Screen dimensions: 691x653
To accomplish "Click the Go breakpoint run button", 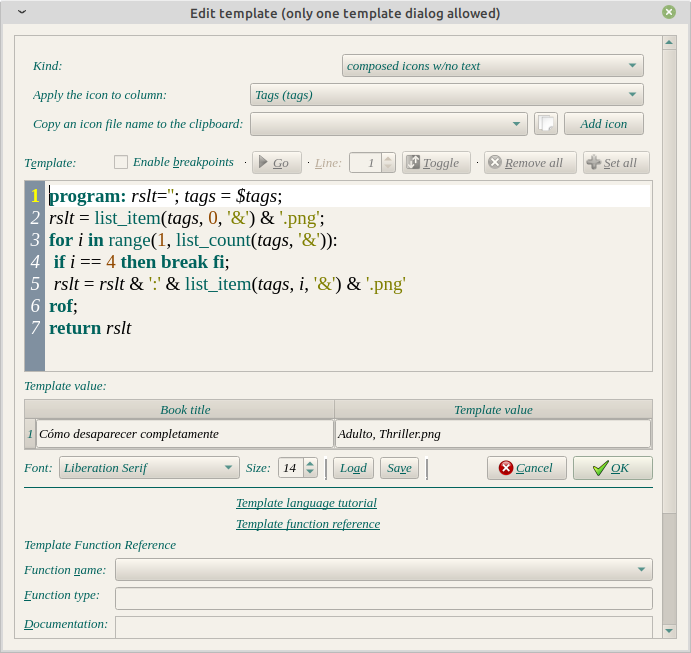I will coord(277,163).
